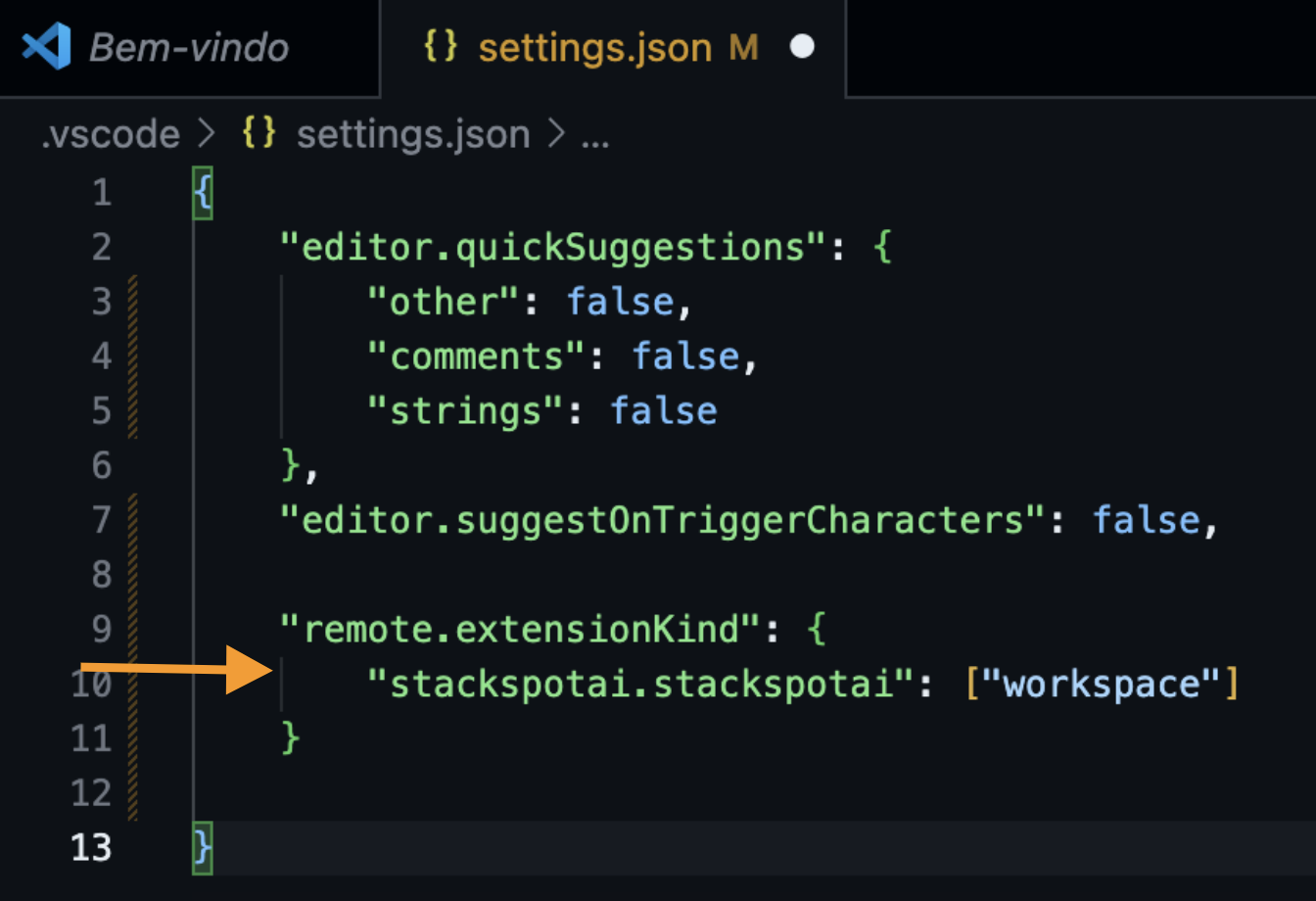Switch to the Bem-vindo tab
This screenshot has height=901, width=1316.
click(189, 47)
